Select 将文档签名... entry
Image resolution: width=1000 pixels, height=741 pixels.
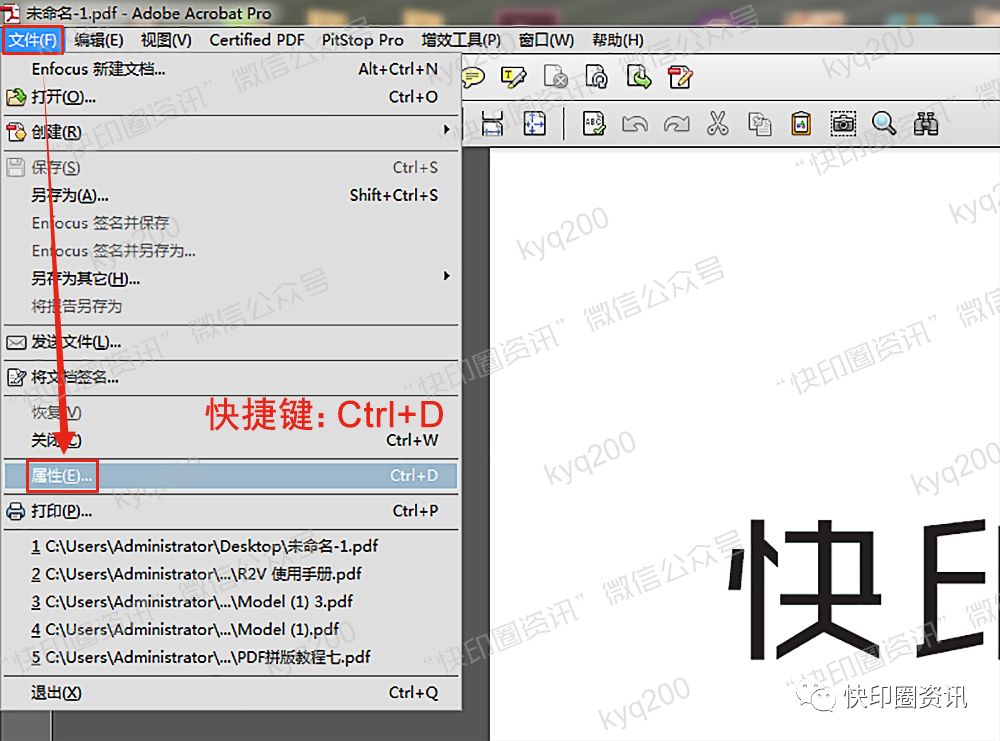pos(232,378)
